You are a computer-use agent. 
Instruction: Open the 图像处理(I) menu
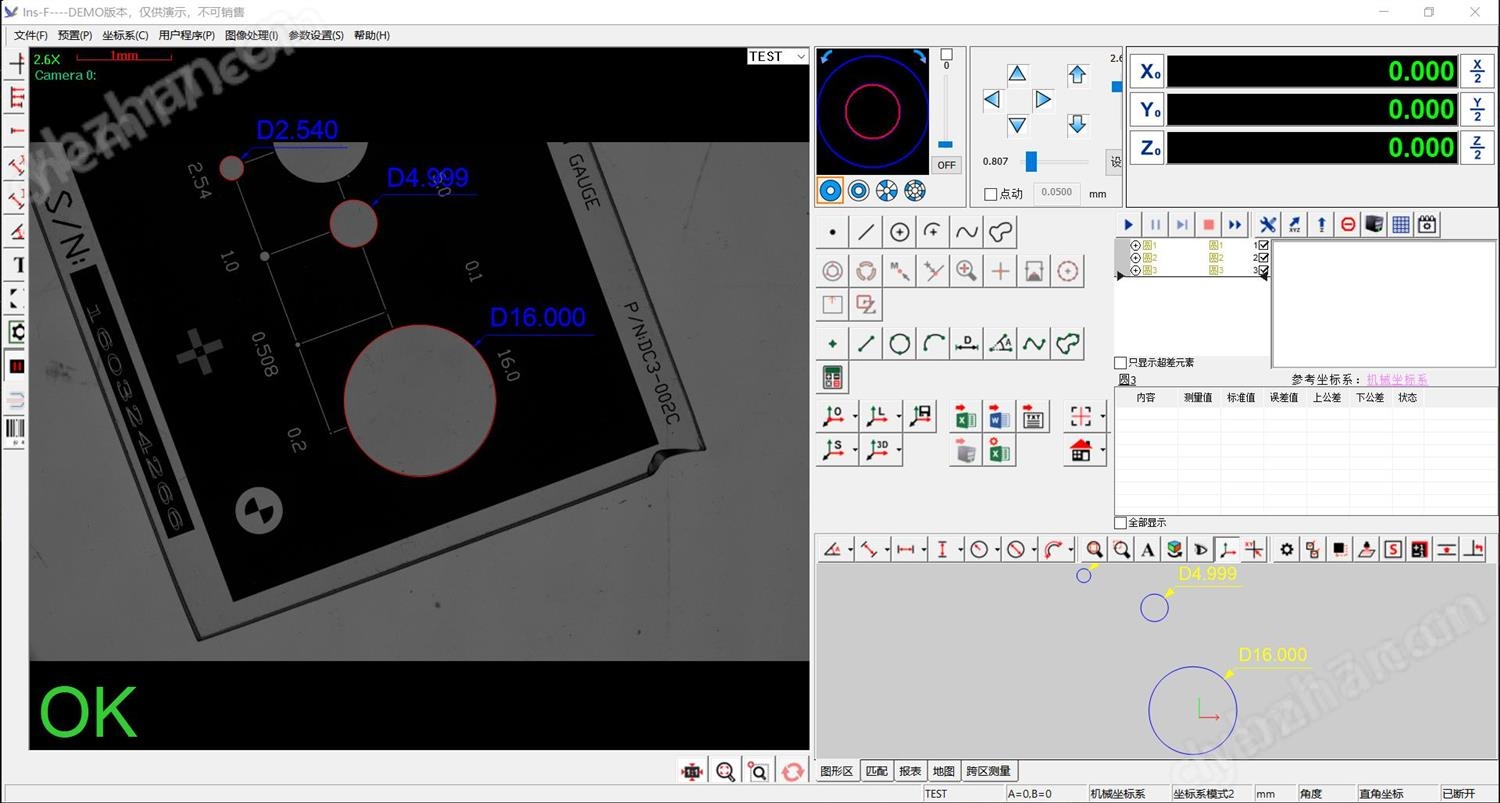click(252, 35)
